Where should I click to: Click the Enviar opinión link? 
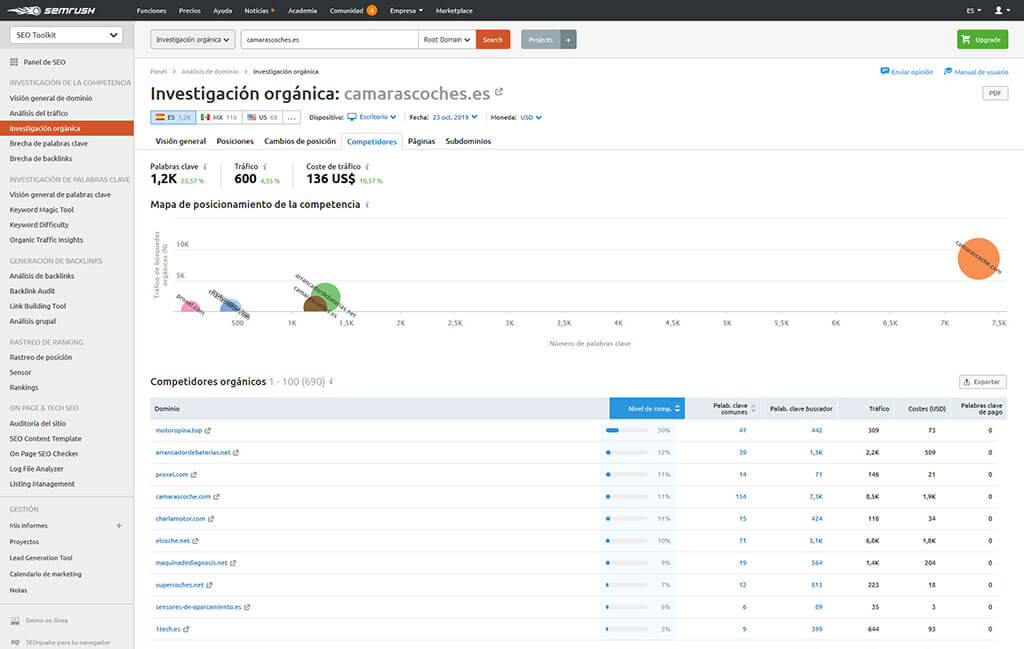pyautogui.click(x=906, y=72)
